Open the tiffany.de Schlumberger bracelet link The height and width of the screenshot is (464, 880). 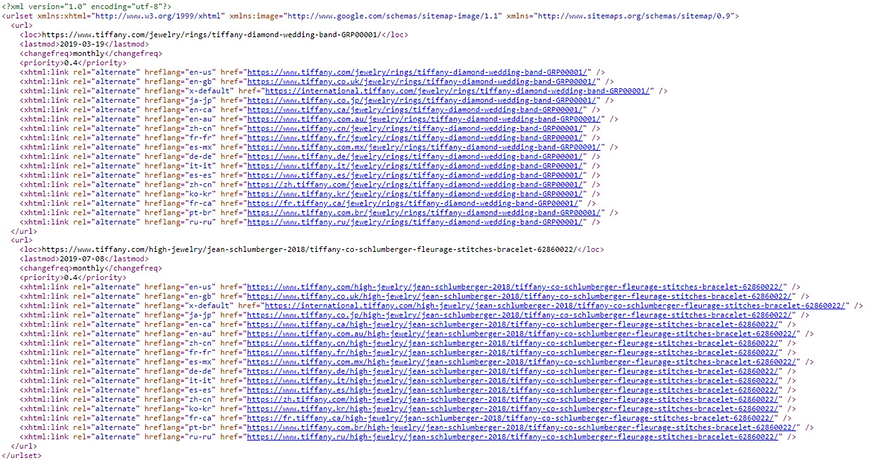click(x=512, y=371)
